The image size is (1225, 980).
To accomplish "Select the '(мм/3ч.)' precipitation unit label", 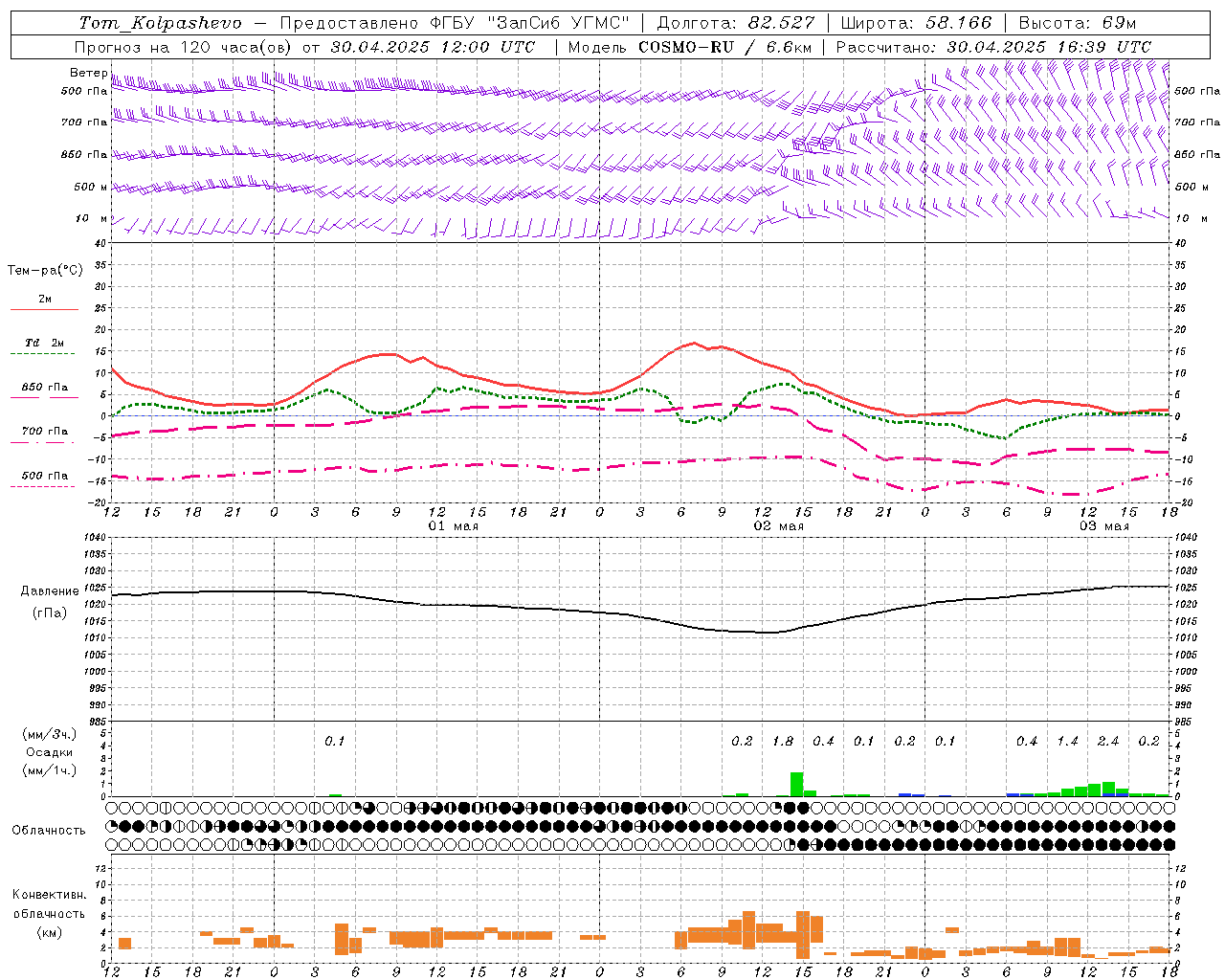I will tap(49, 734).
